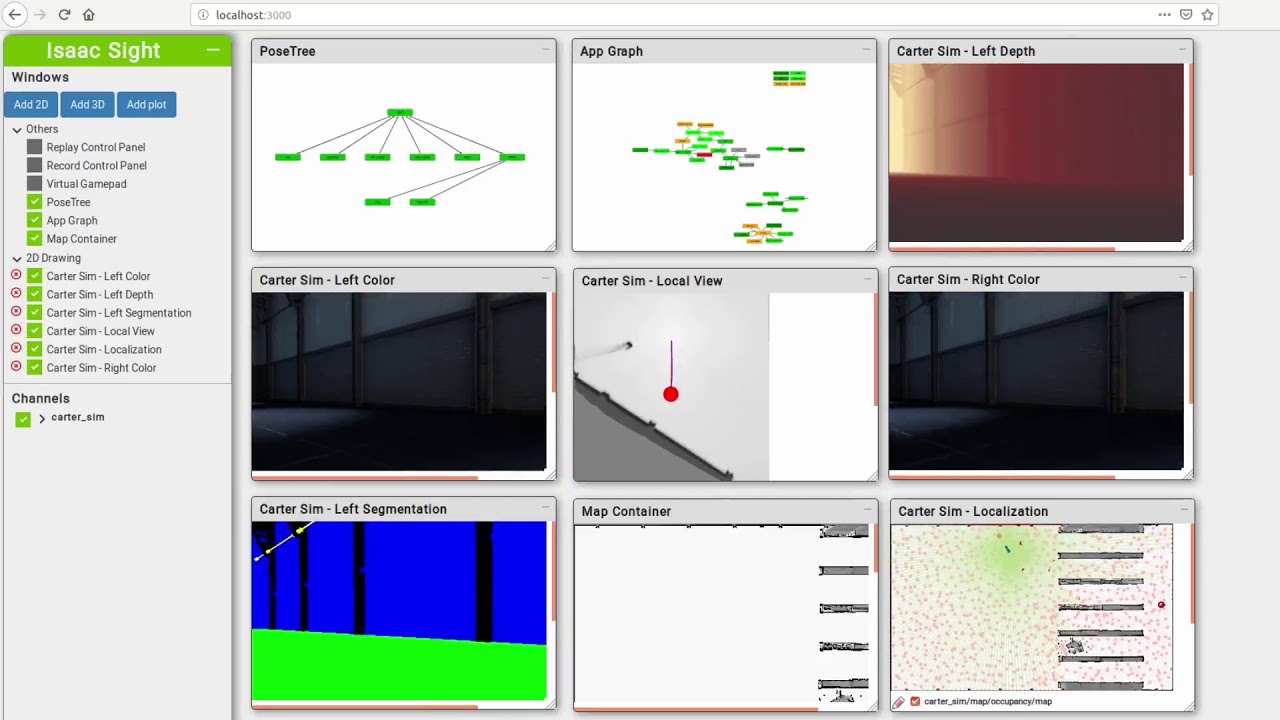Remove Carter Sim - Left Depth window red X
Image resolution: width=1280 pixels, height=720 pixels.
[16, 294]
